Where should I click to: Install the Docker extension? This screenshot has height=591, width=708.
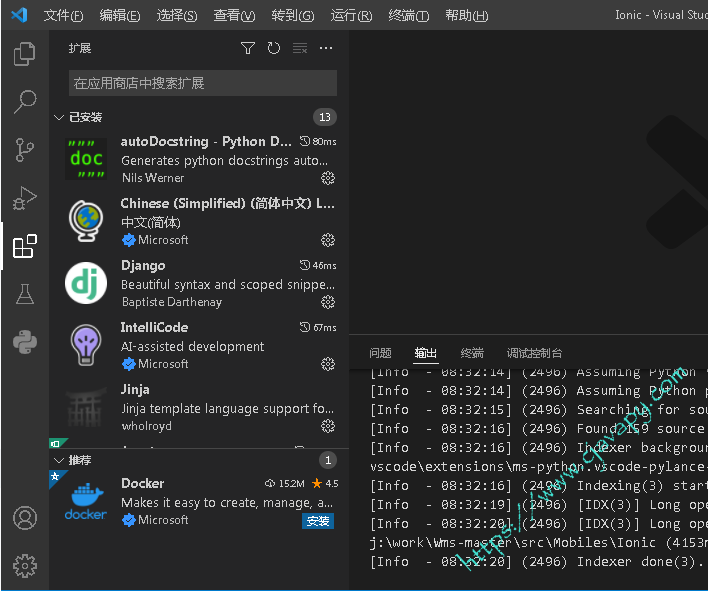coord(318,521)
